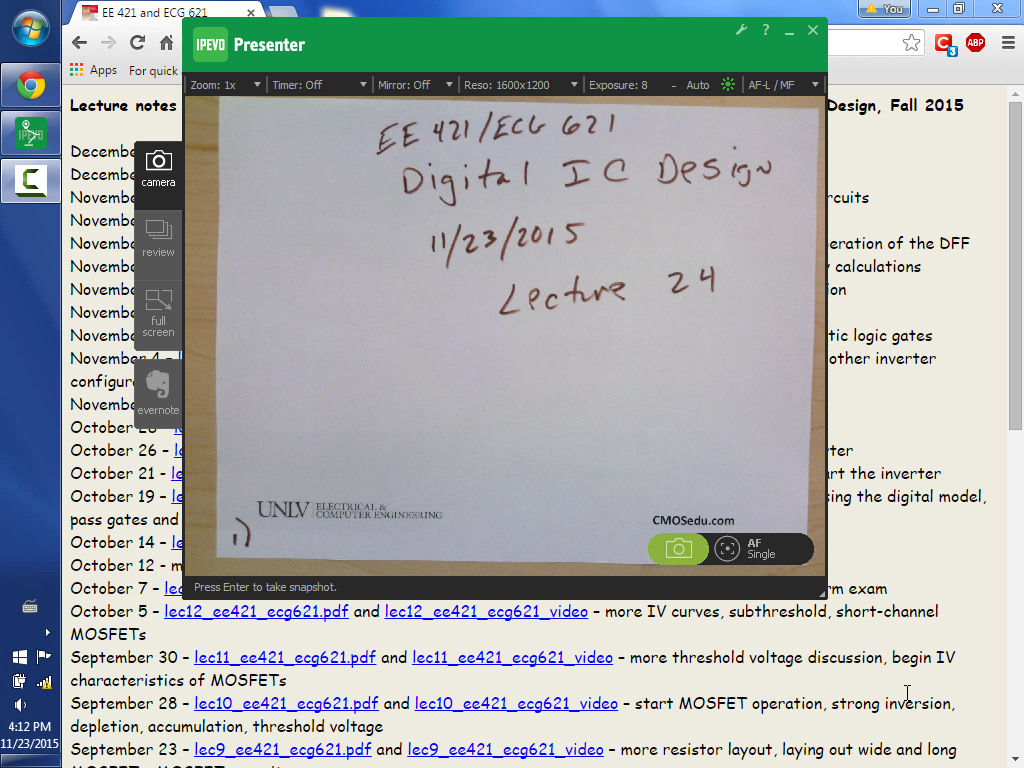Open the network signal tray icon
Image resolution: width=1024 pixels, height=768 pixels.
coord(44,682)
